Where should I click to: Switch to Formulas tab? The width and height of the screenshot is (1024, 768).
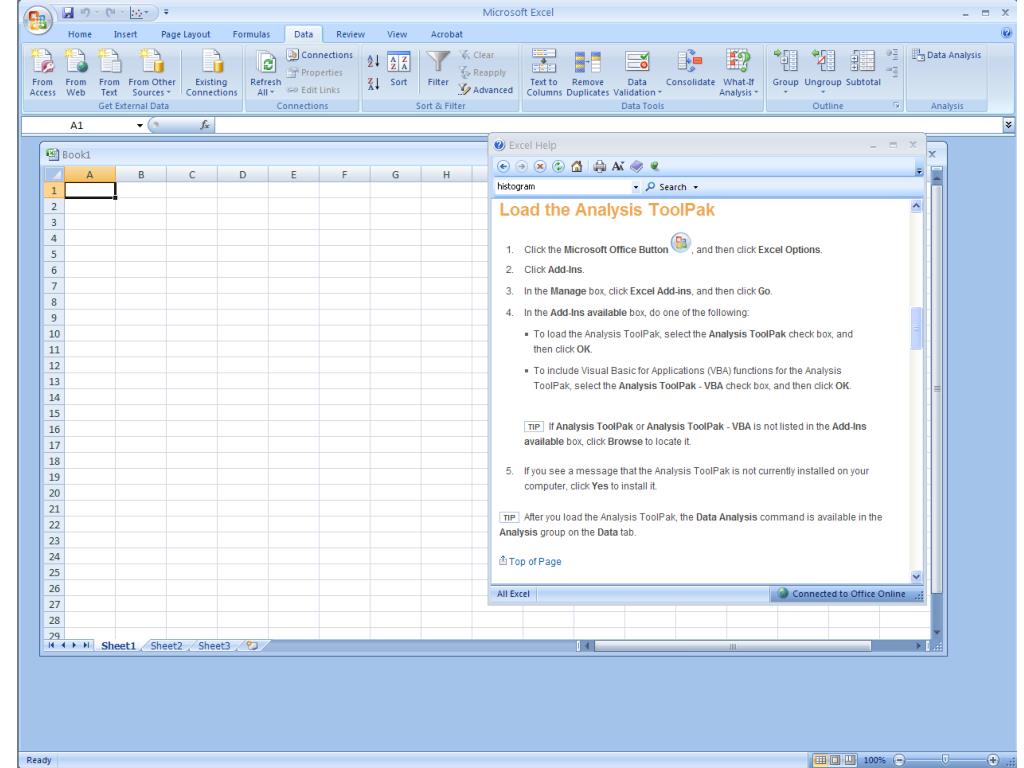tap(251, 35)
